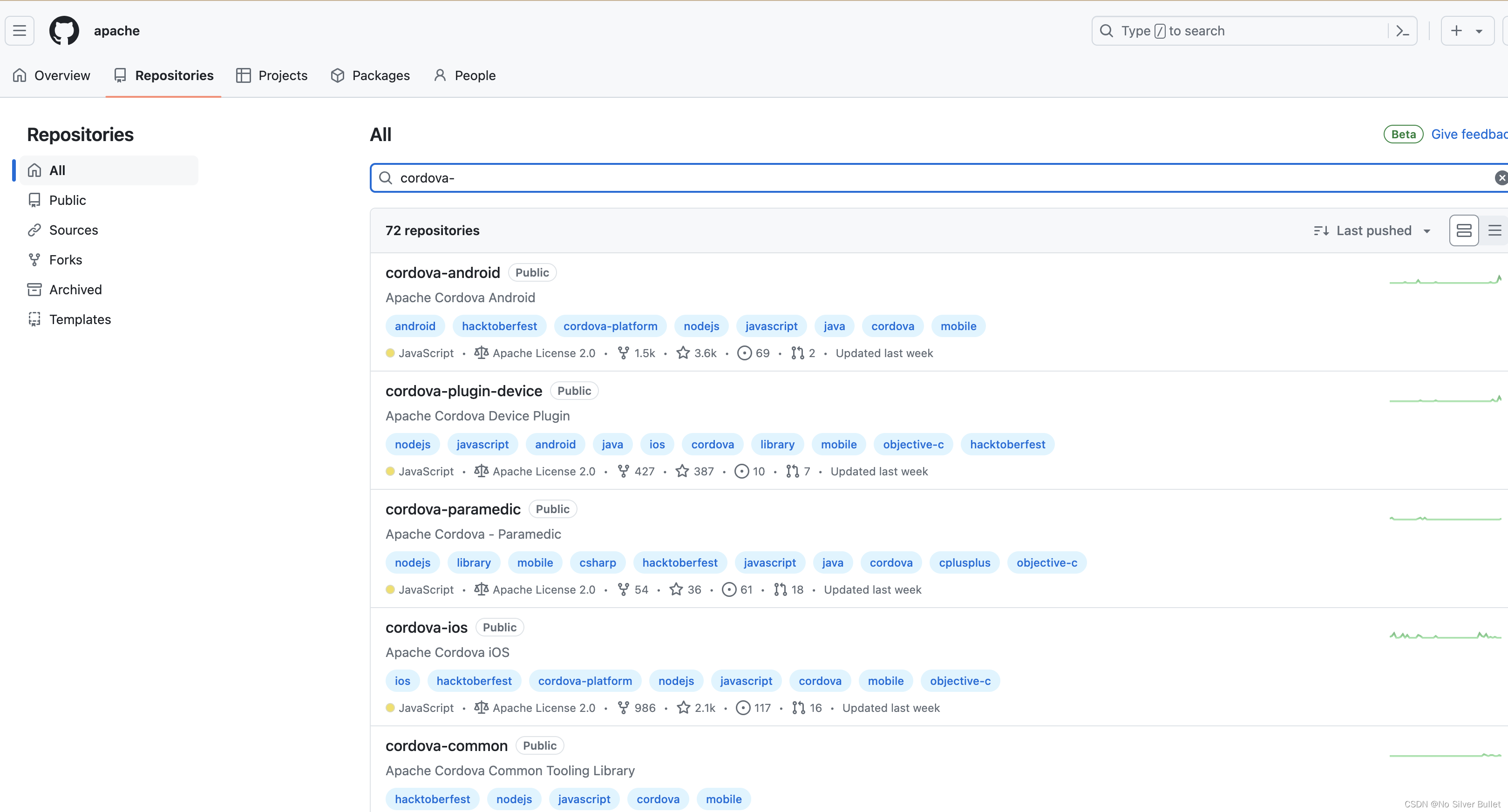The height and width of the screenshot is (812, 1508).
Task: Open the Projects tab
Action: pos(272,75)
